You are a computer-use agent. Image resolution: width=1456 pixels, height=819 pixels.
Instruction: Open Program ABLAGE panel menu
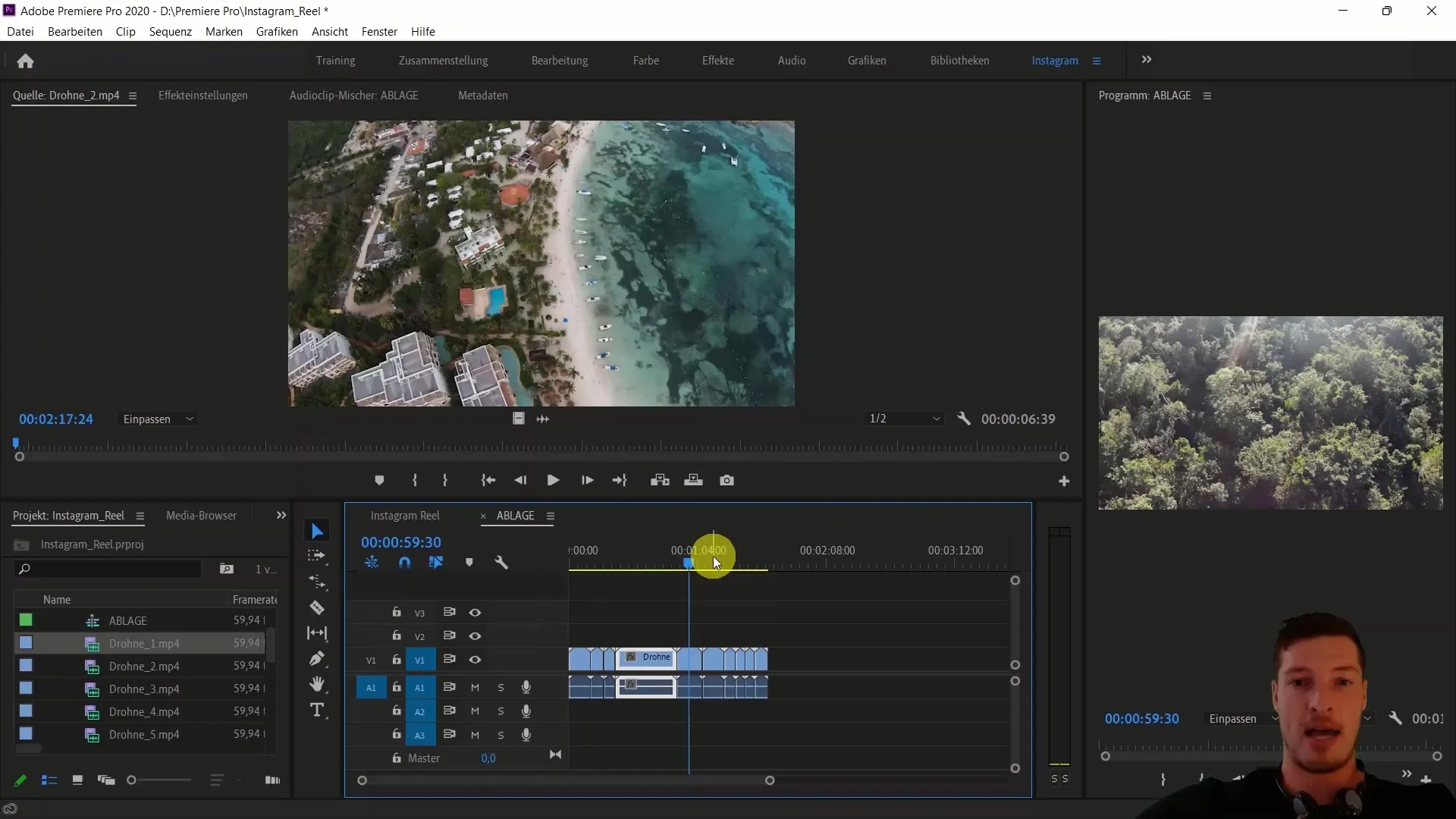[1207, 96]
